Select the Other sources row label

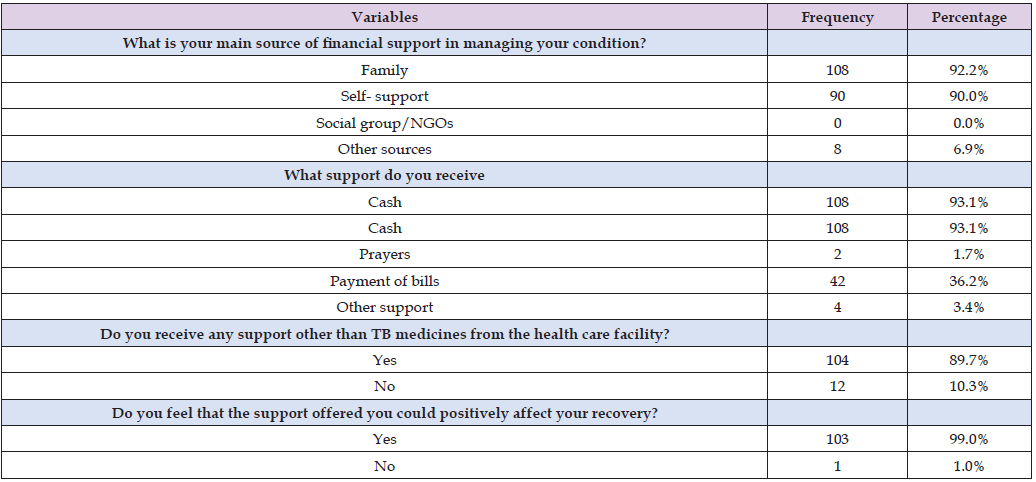click(x=384, y=149)
